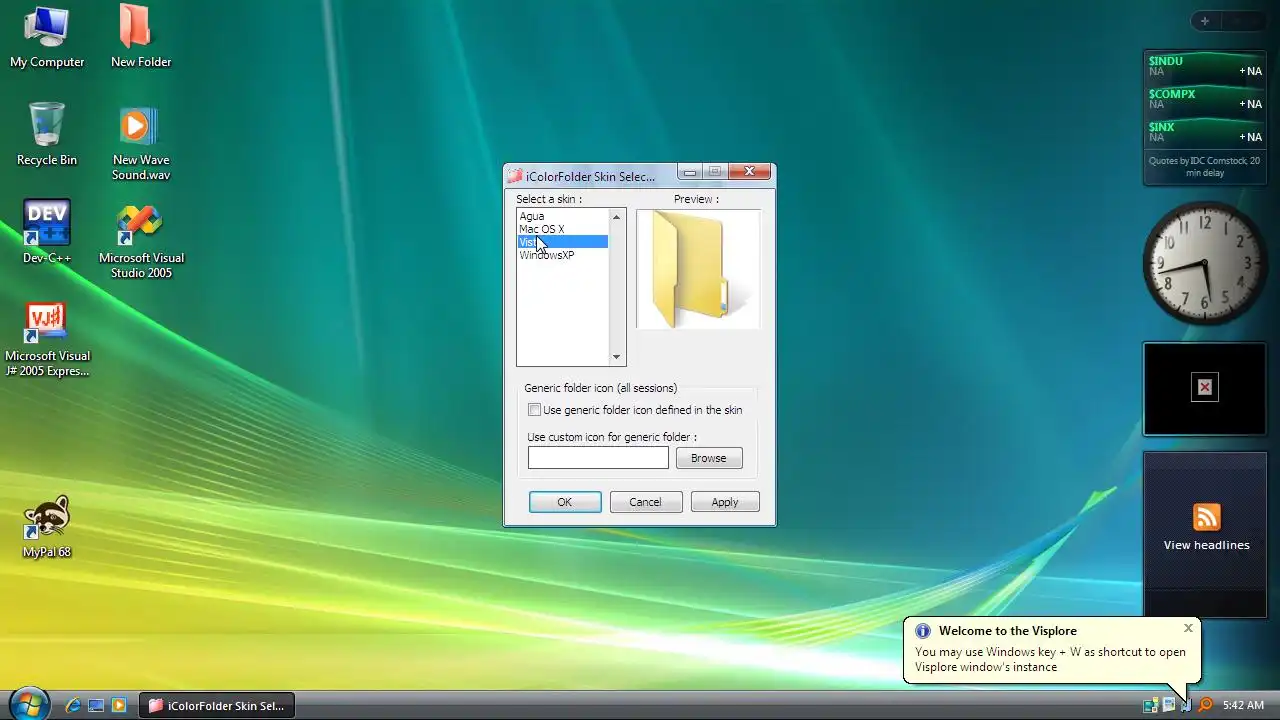Click the OK button
This screenshot has width=1280, height=720.
coord(565,502)
